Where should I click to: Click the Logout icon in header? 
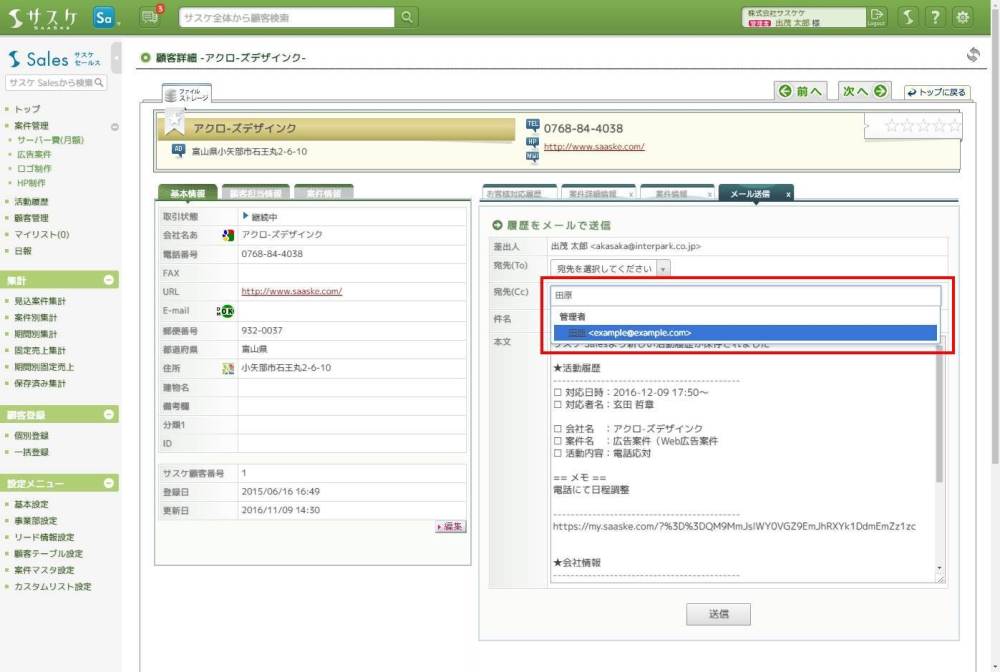pyautogui.click(x=877, y=16)
